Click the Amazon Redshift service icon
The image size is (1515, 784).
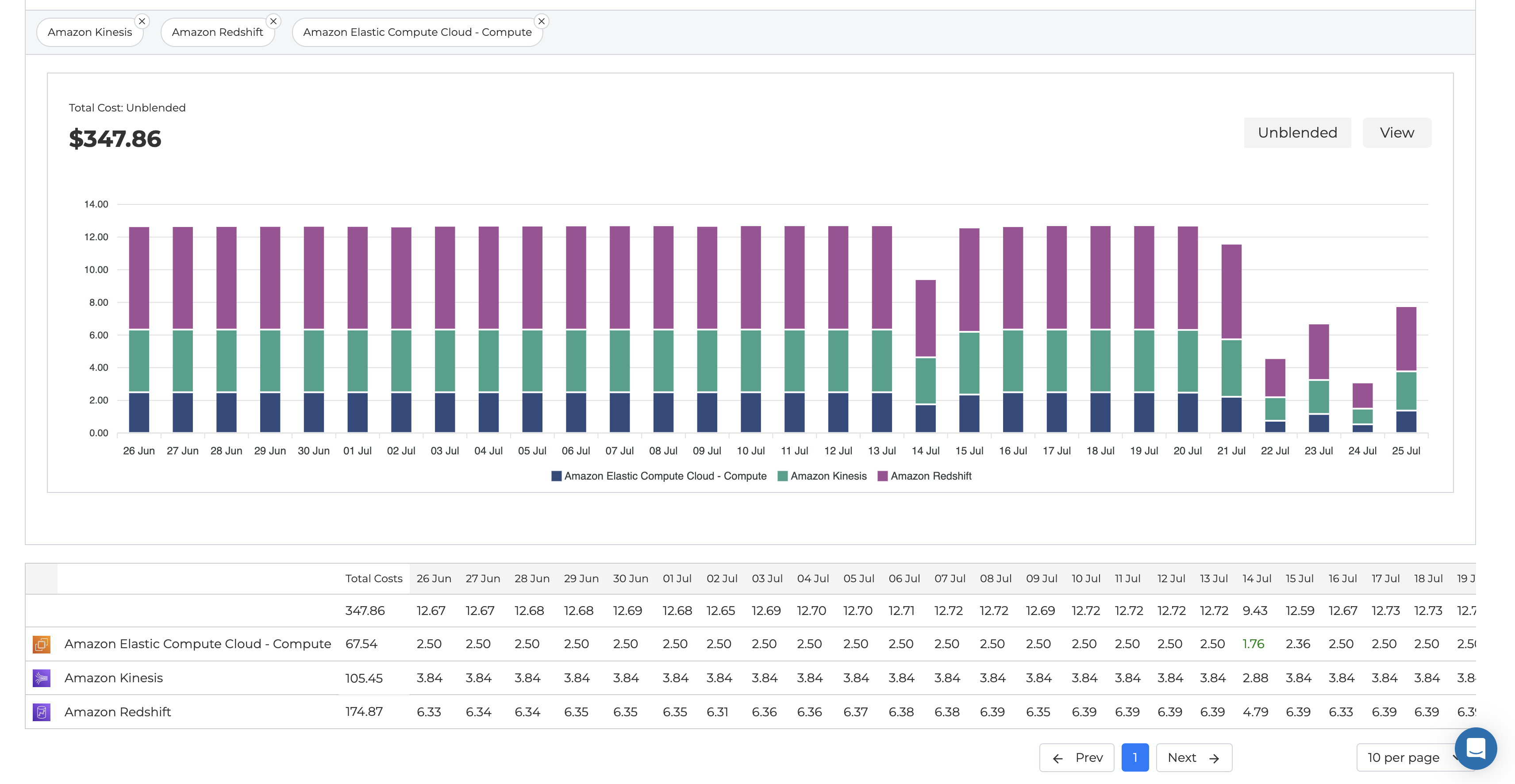pyautogui.click(x=41, y=712)
